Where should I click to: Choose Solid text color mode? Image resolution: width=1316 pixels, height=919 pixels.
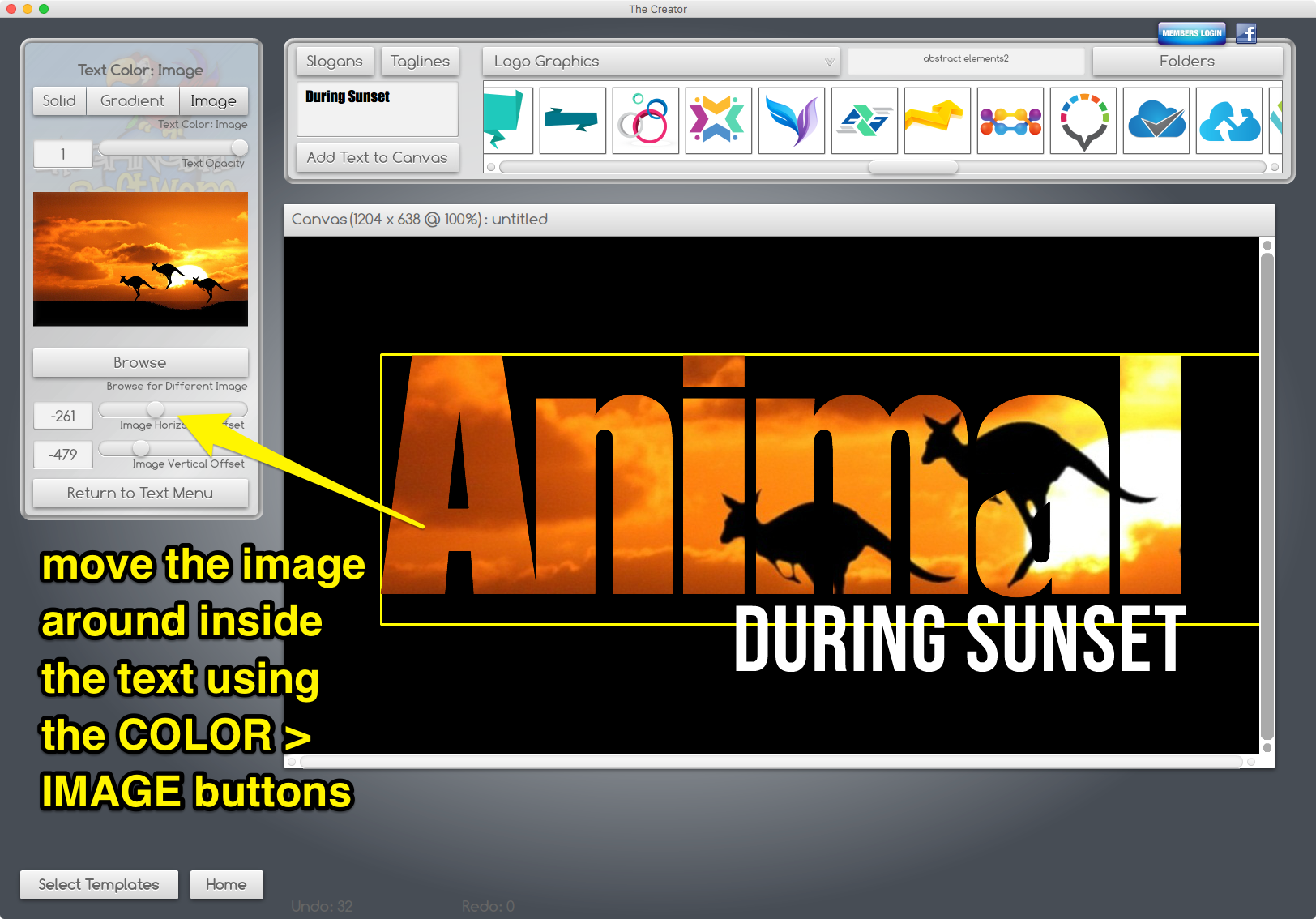(59, 100)
